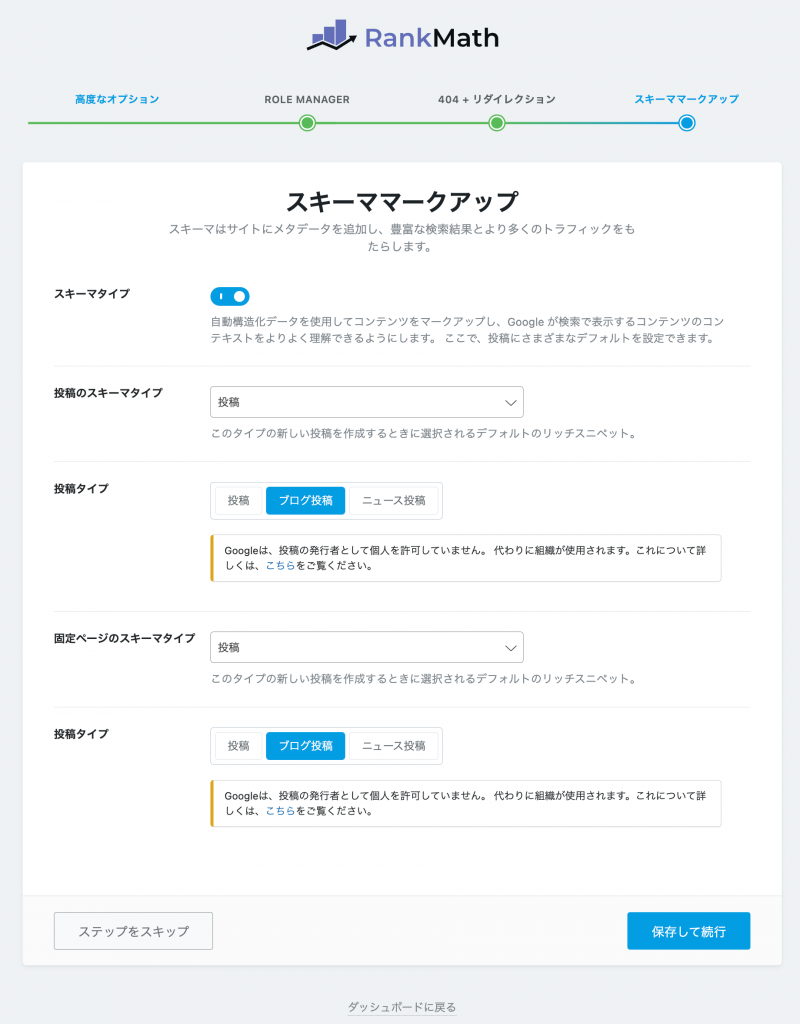This screenshot has width=800, height=1024.
Task: Select ニュース投稿 in second 投稿タイプ group
Action: point(394,746)
